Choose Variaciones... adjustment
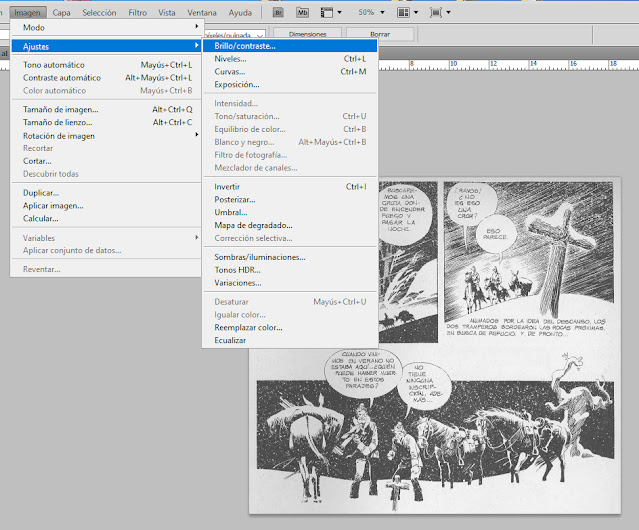The image size is (639, 530). (x=290, y=283)
